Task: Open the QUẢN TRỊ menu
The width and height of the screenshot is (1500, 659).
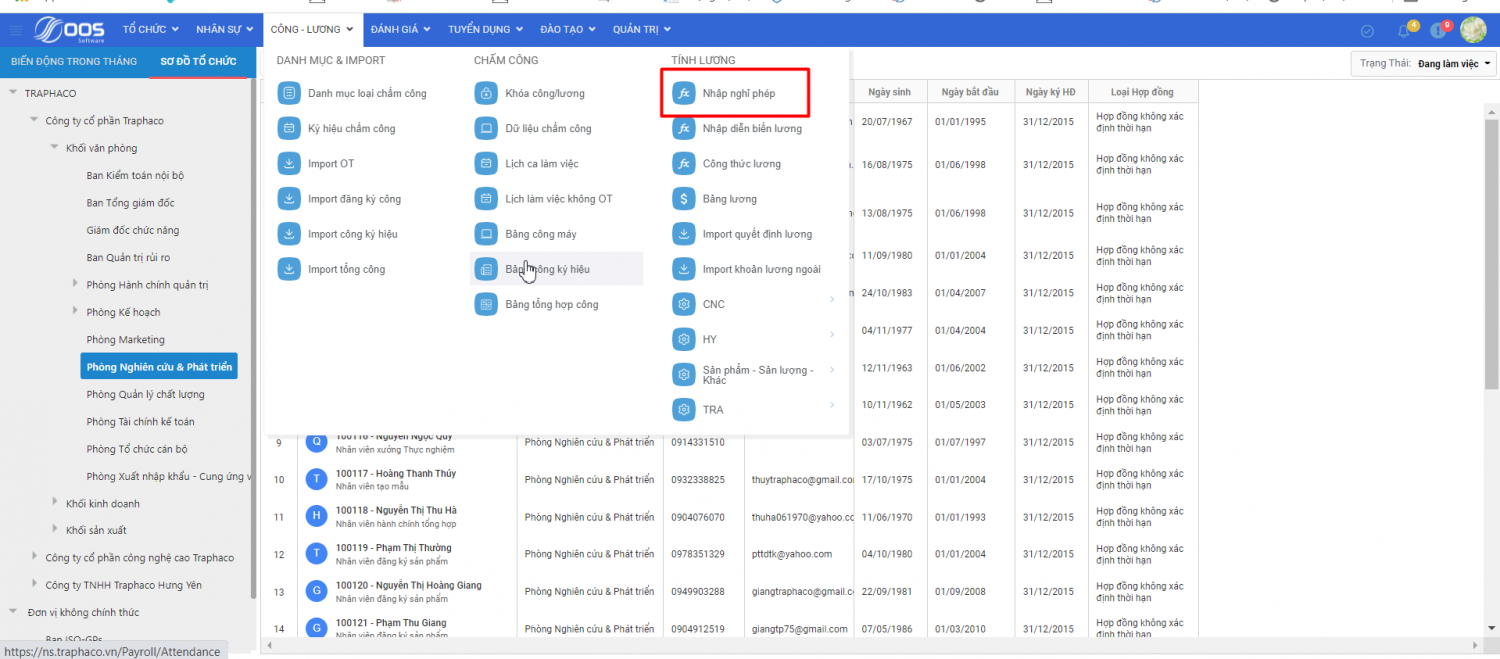Action: click(x=641, y=29)
